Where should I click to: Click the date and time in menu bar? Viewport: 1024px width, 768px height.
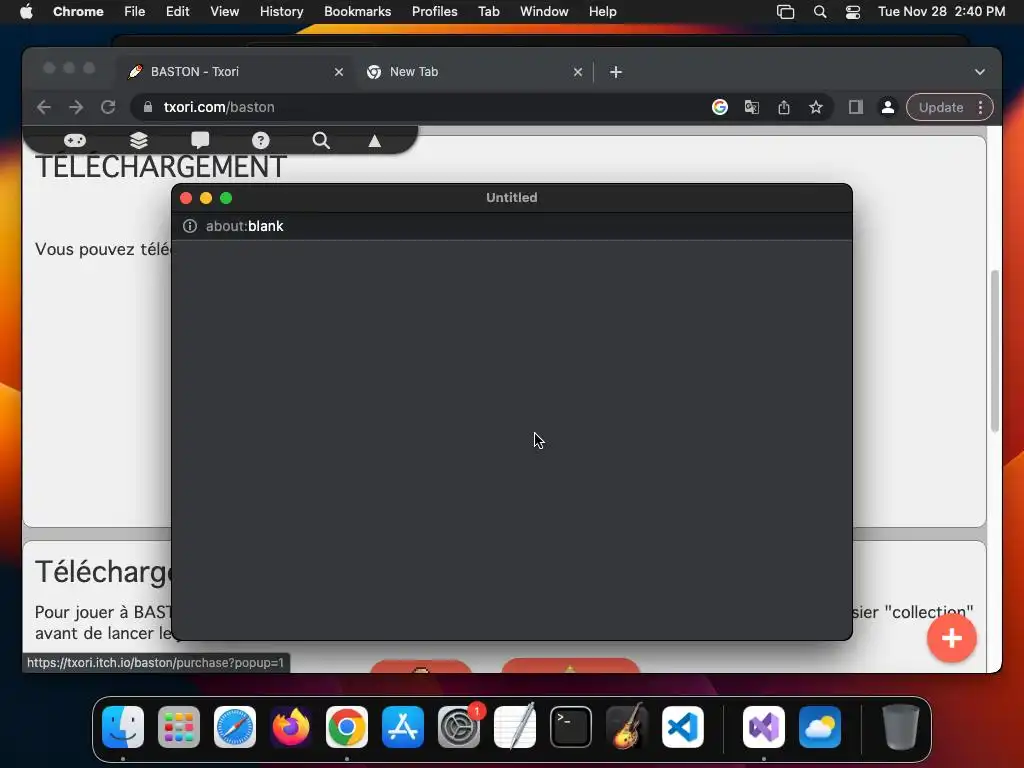click(x=941, y=12)
